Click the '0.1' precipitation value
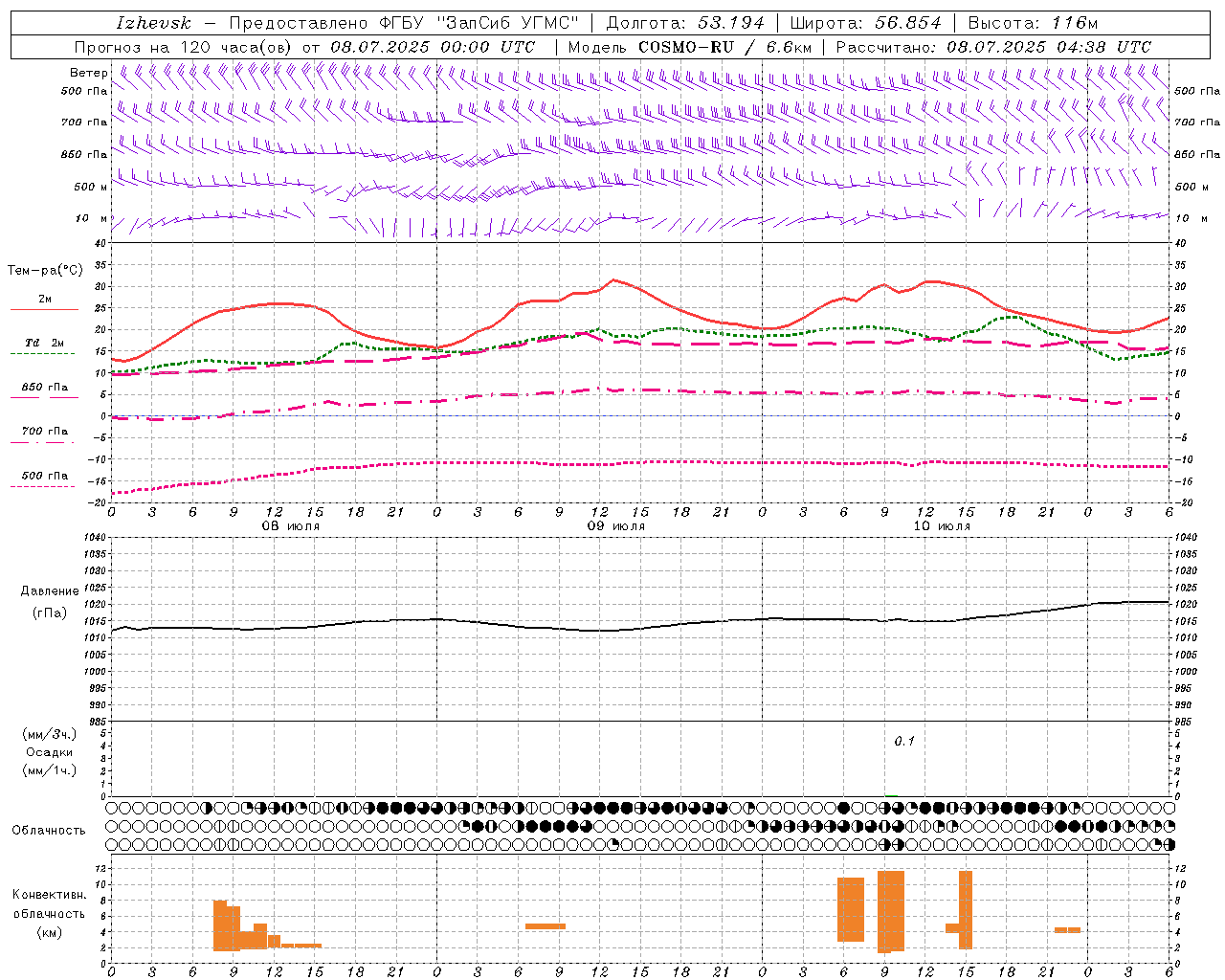The height and width of the screenshot is (980, 1225). (x=904, y=741)
